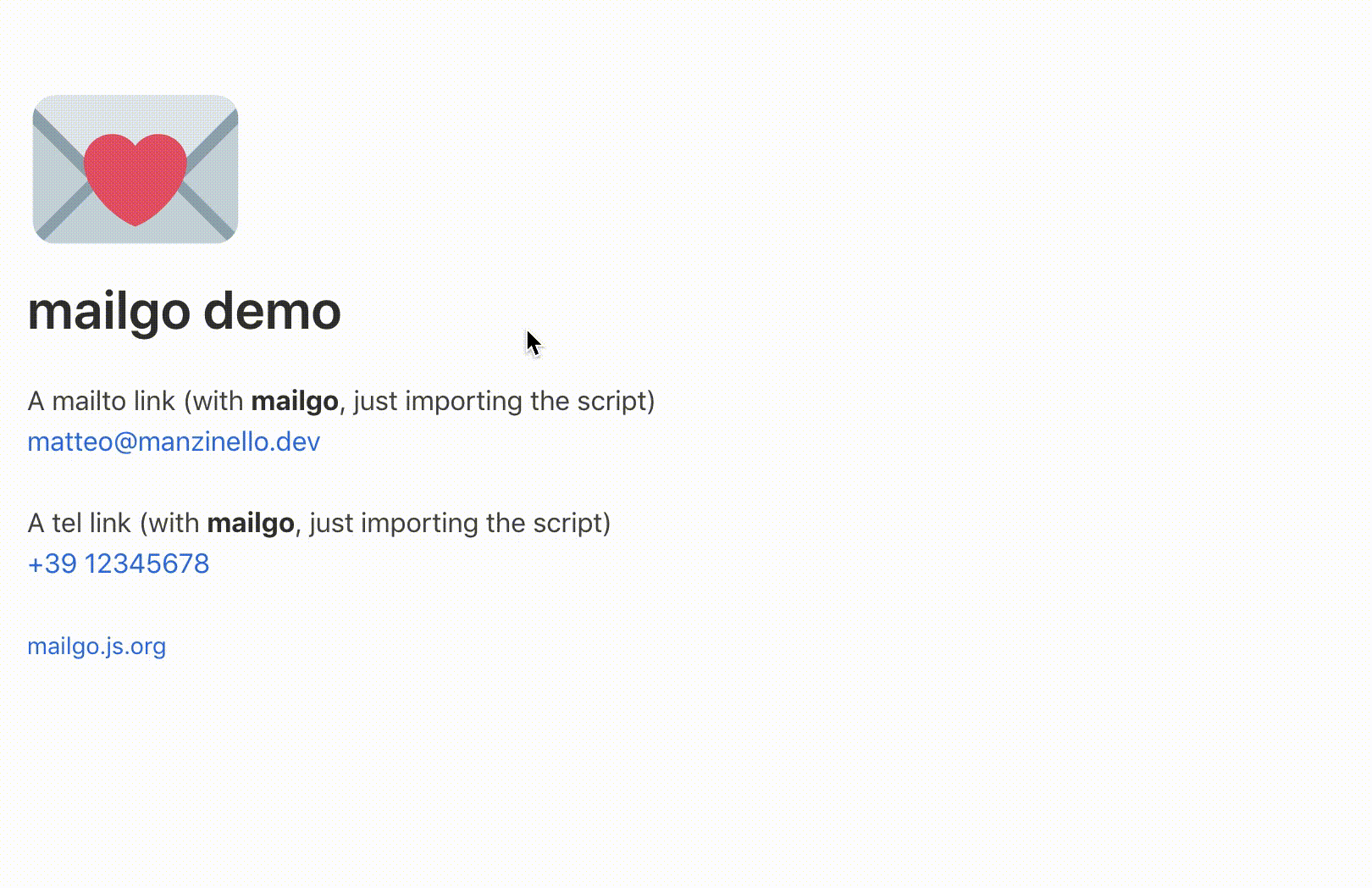The width and height of the screenshot is (1372, 888).
Task: Click the "manzinello.dev" domain of the email link
Action: coord(229,441)
